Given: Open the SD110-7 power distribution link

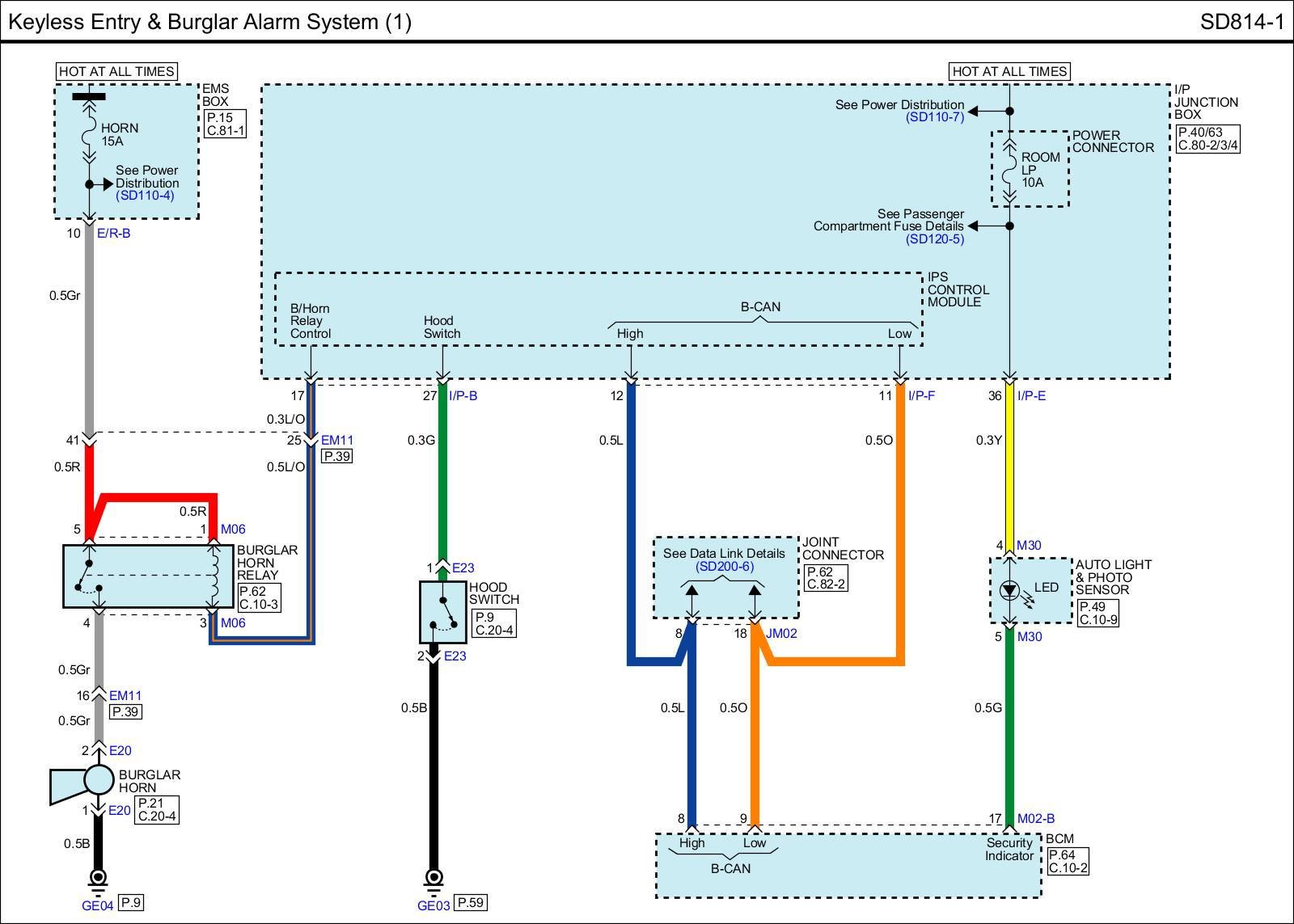Looking at the screenshot, I should [935, 117].
